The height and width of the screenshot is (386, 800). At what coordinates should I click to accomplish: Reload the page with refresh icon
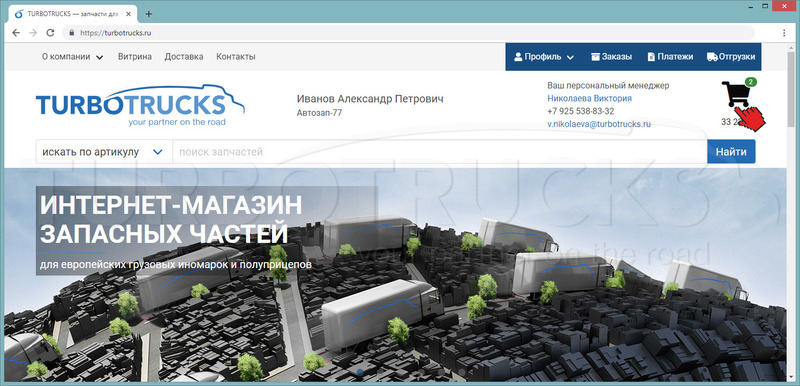coord(50,33)
